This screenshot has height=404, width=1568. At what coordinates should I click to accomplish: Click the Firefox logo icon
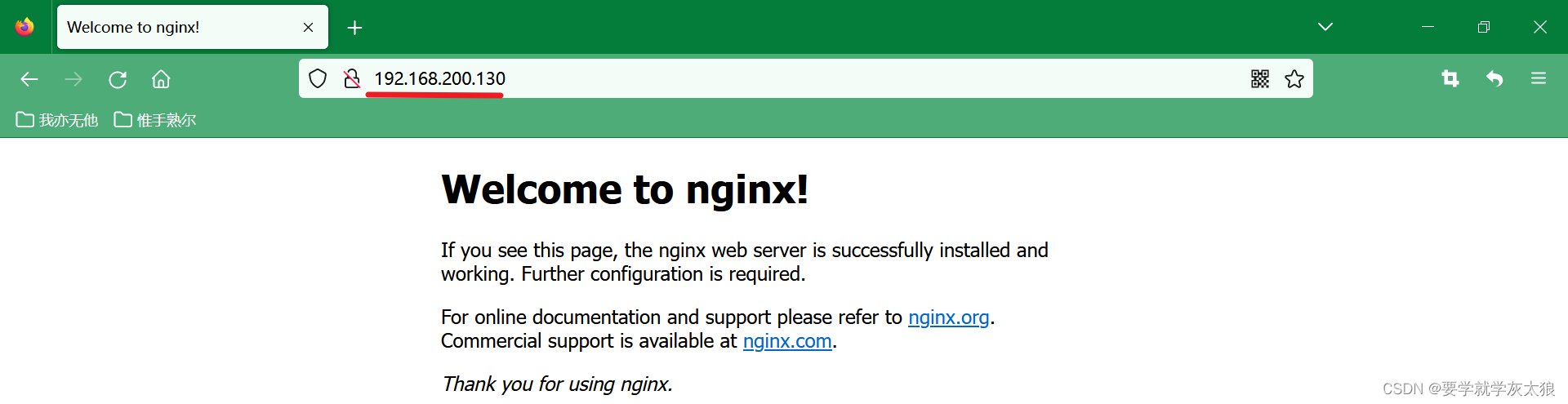pos(24,27)
